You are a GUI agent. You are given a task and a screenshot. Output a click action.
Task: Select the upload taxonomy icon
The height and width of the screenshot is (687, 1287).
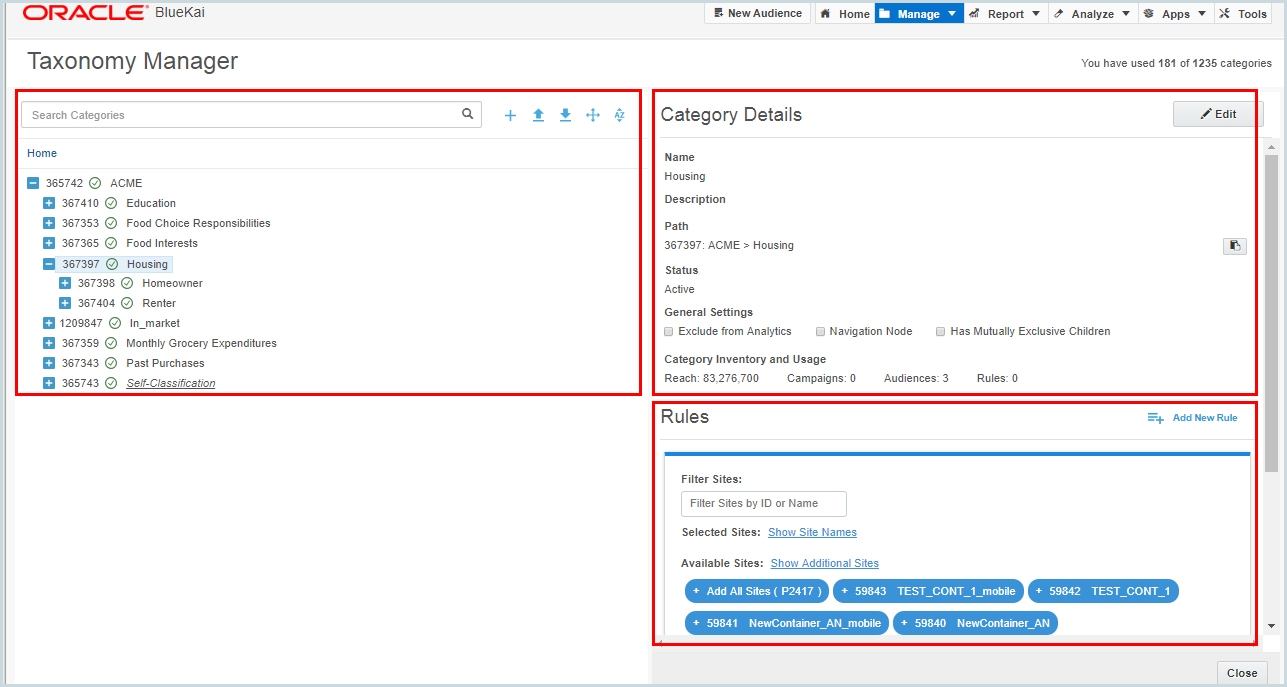[x=538, y=115]
